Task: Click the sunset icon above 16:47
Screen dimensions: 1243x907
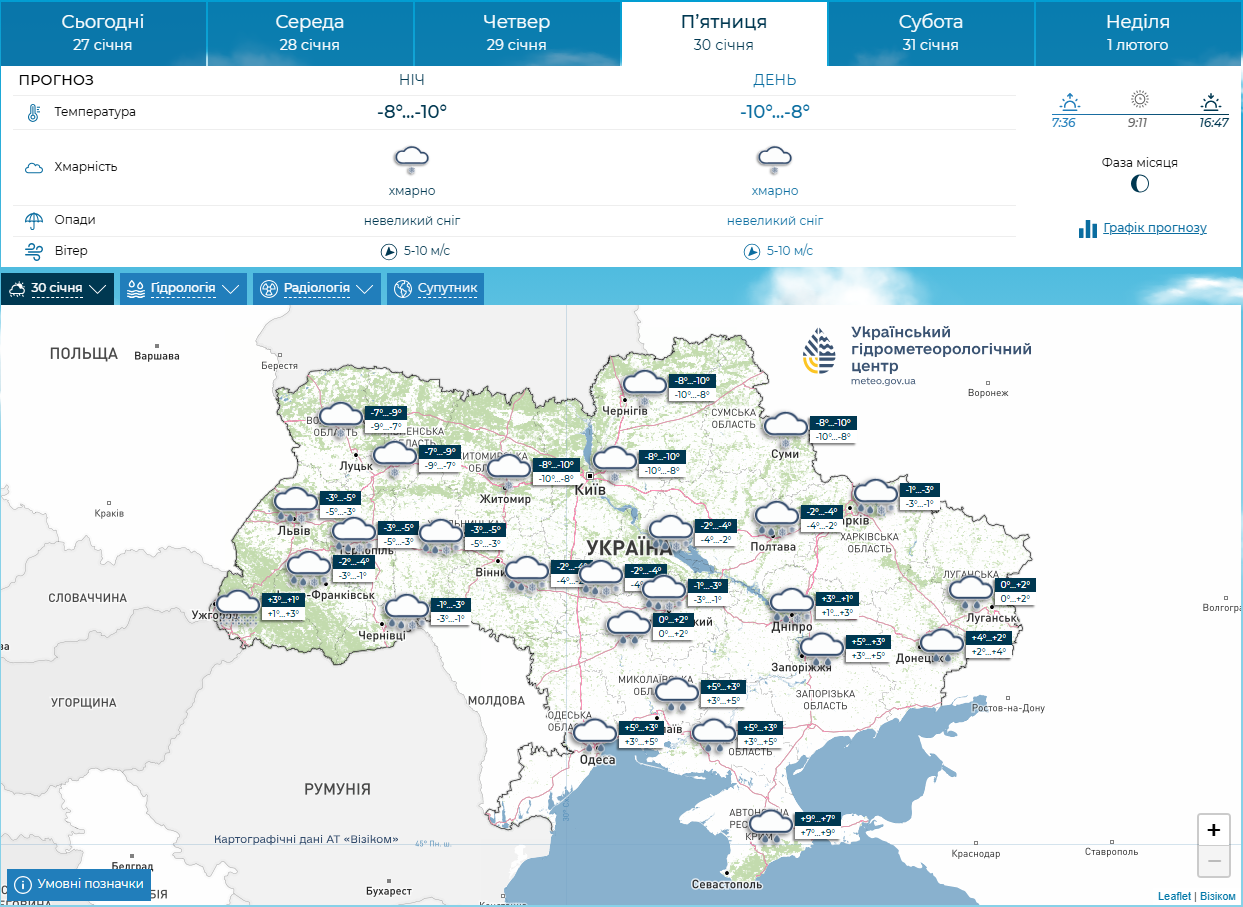Action: click(1211, 100)
